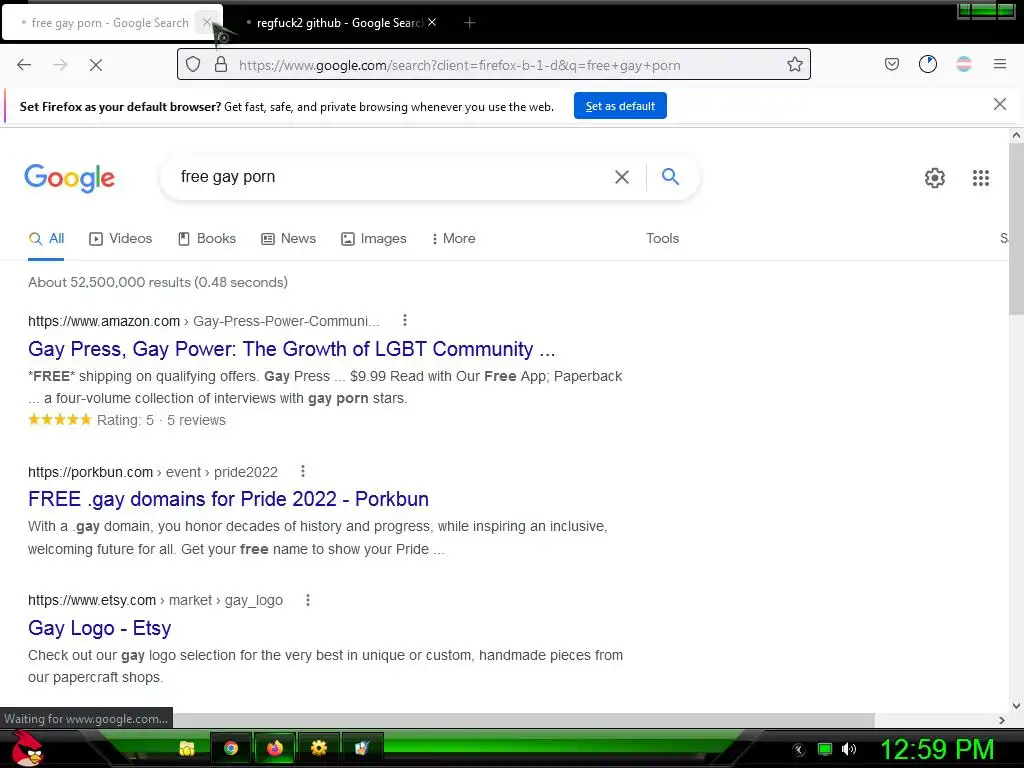Open the tracking protection shield icon

tap(193, 64)
